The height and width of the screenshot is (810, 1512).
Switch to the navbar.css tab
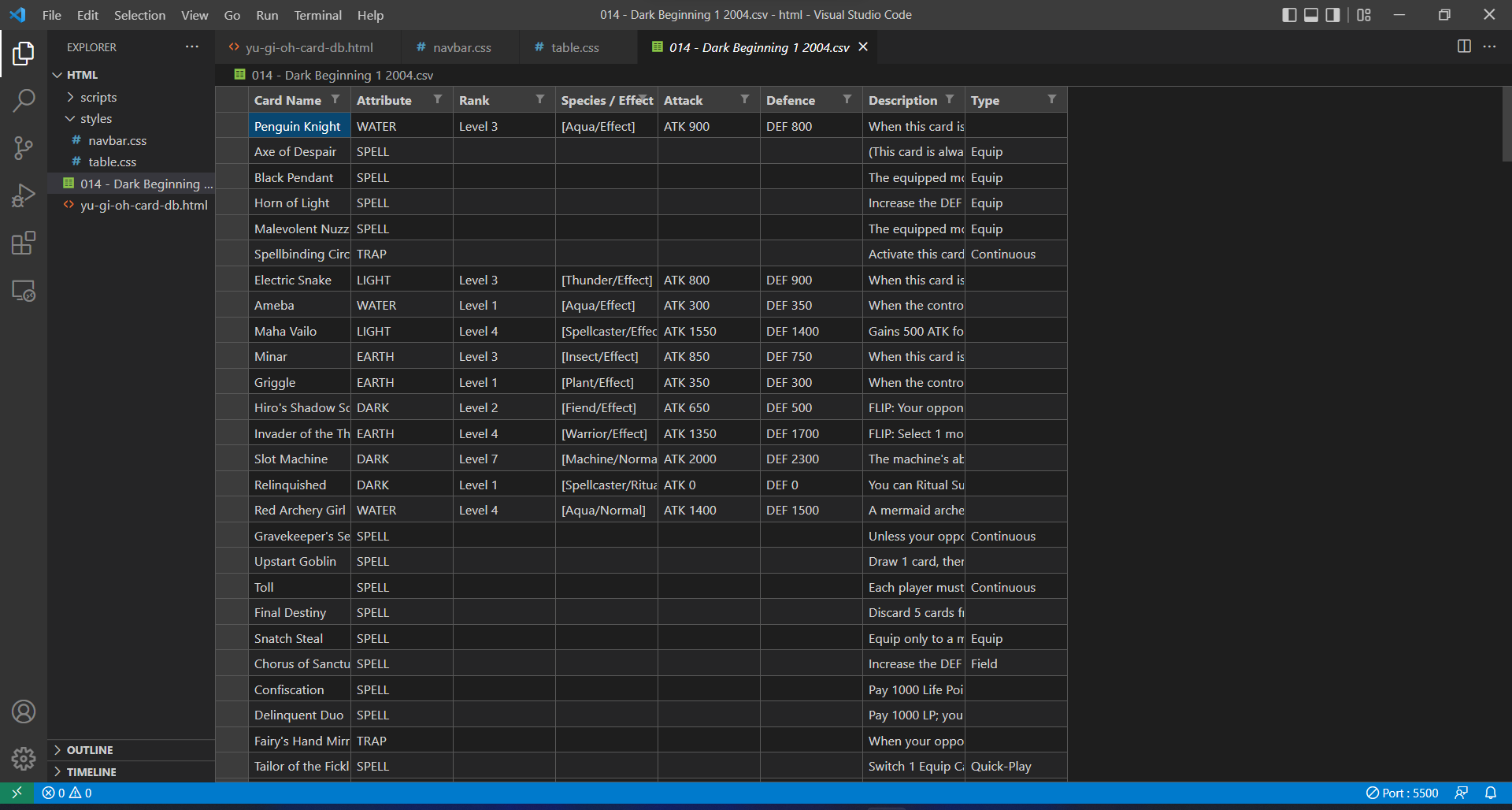[461, 47]
